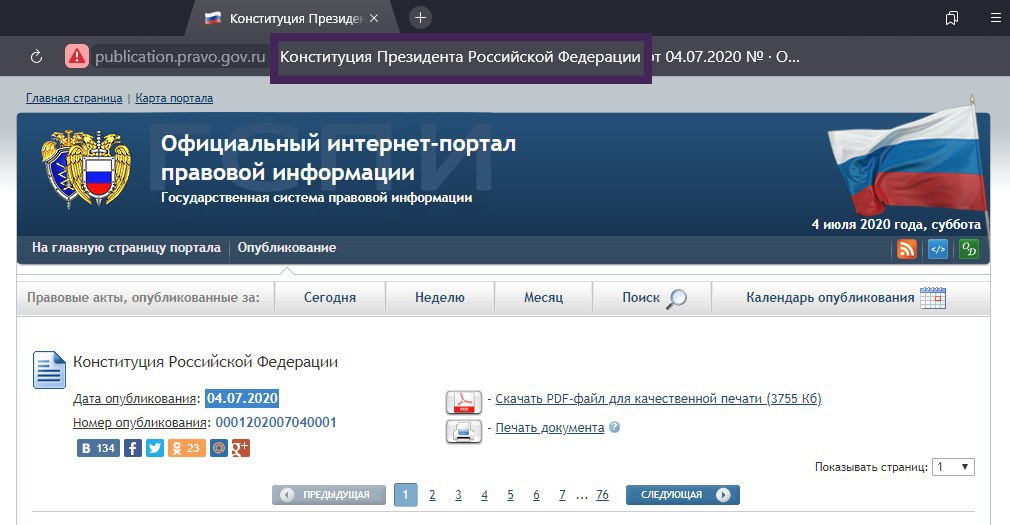
Task: Open a new browser tab
Action: 420,18
